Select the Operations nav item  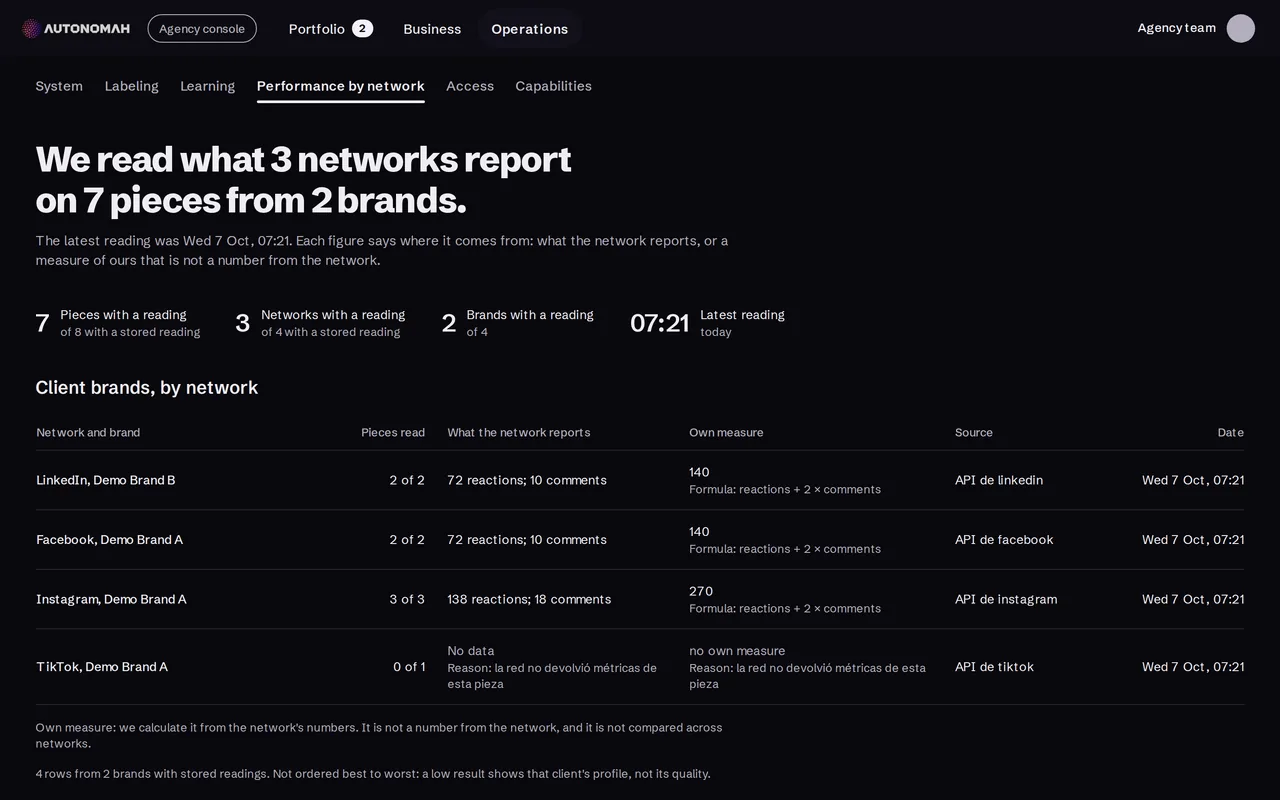[x=530, y=28]
